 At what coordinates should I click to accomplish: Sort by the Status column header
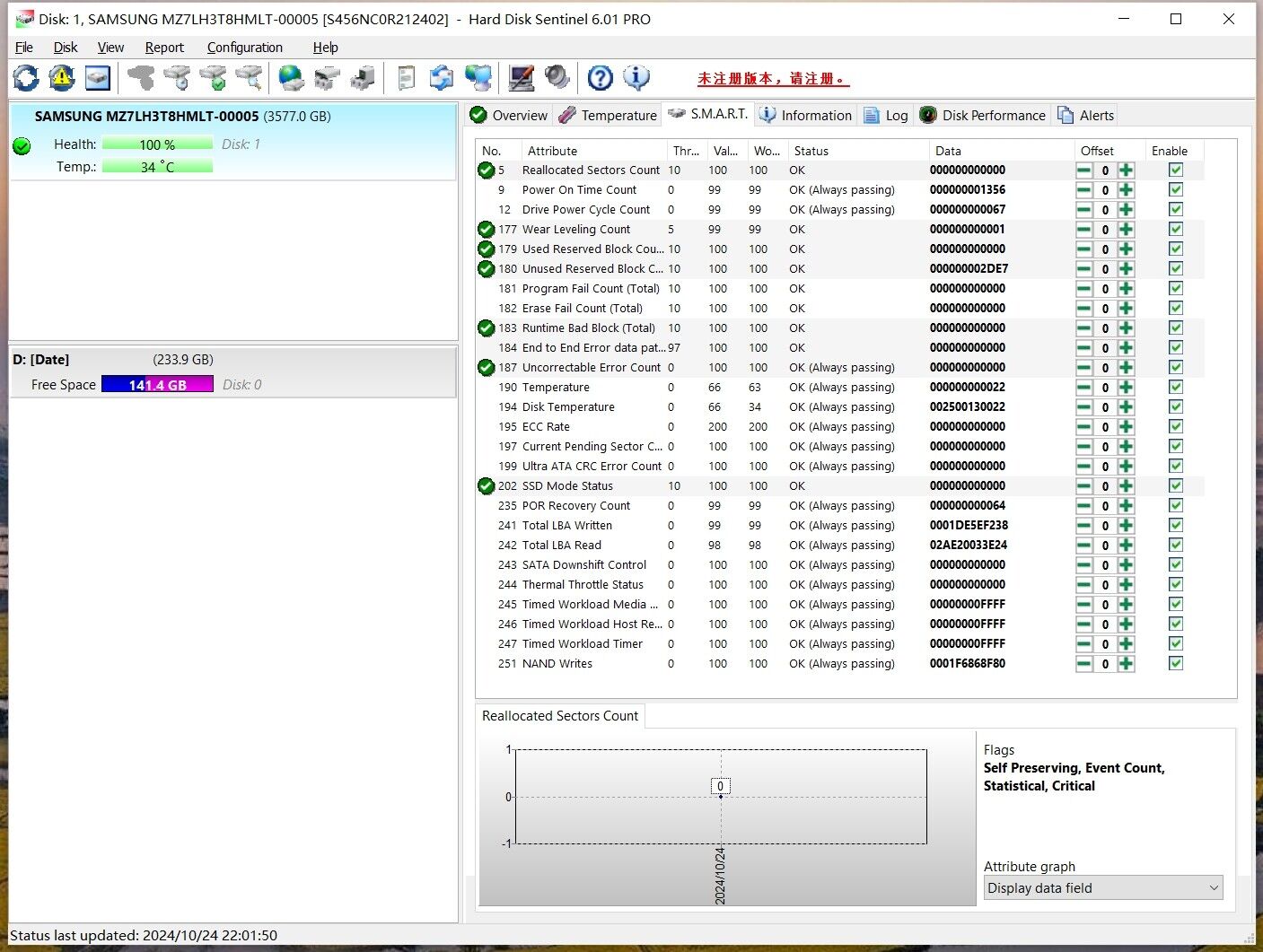click(858, 151)
